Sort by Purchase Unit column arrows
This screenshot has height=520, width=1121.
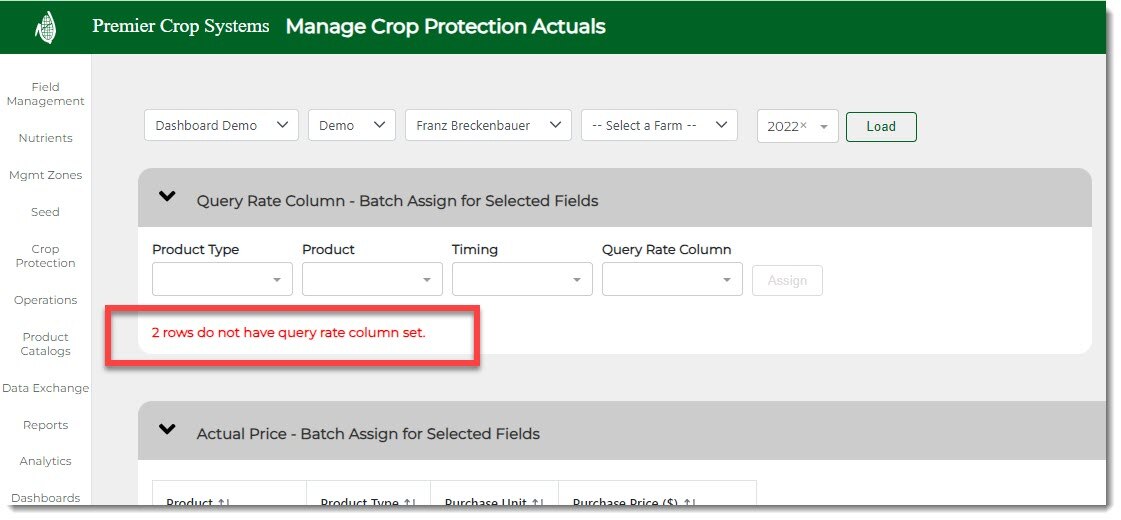(x=537, y=503)
